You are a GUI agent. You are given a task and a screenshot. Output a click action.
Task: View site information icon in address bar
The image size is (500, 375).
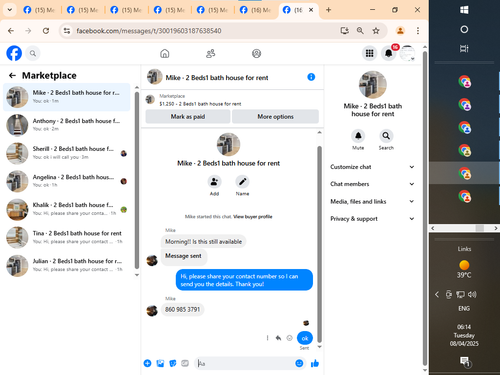(x=67, y=31)
